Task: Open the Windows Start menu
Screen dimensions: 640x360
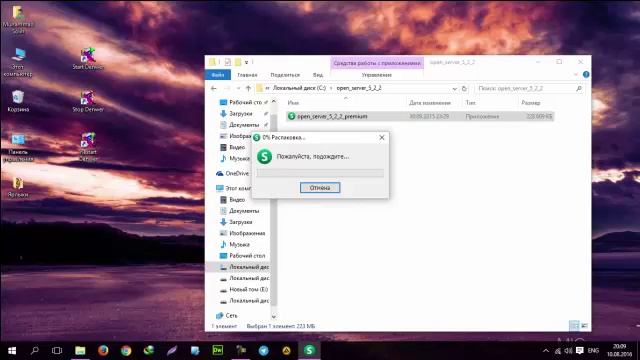Action: click(x=12, y=351)
